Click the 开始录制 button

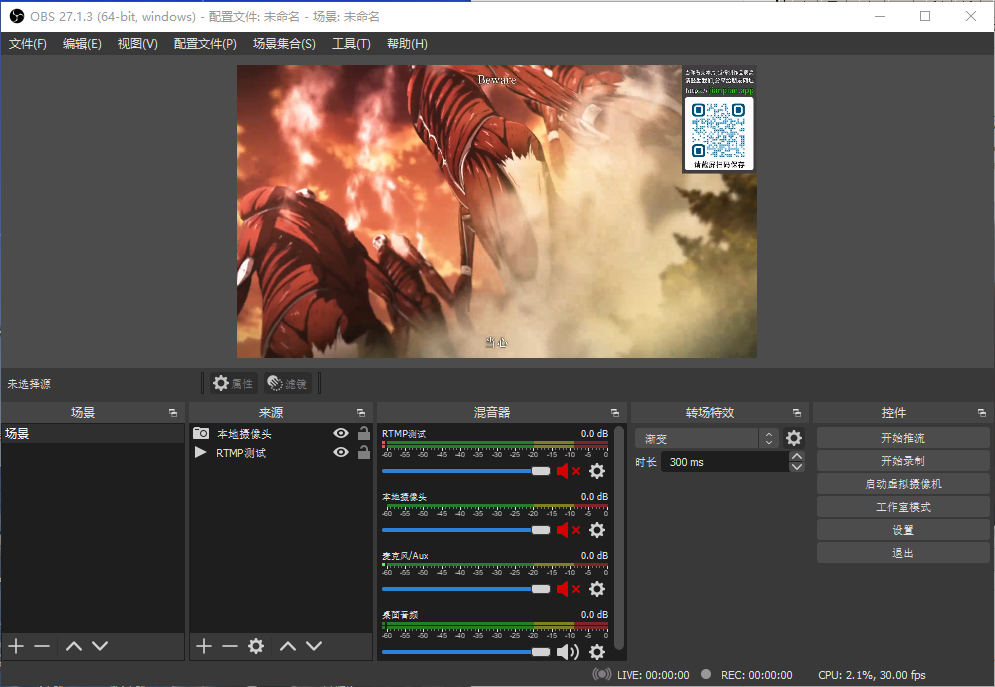(x=902, y=461)
